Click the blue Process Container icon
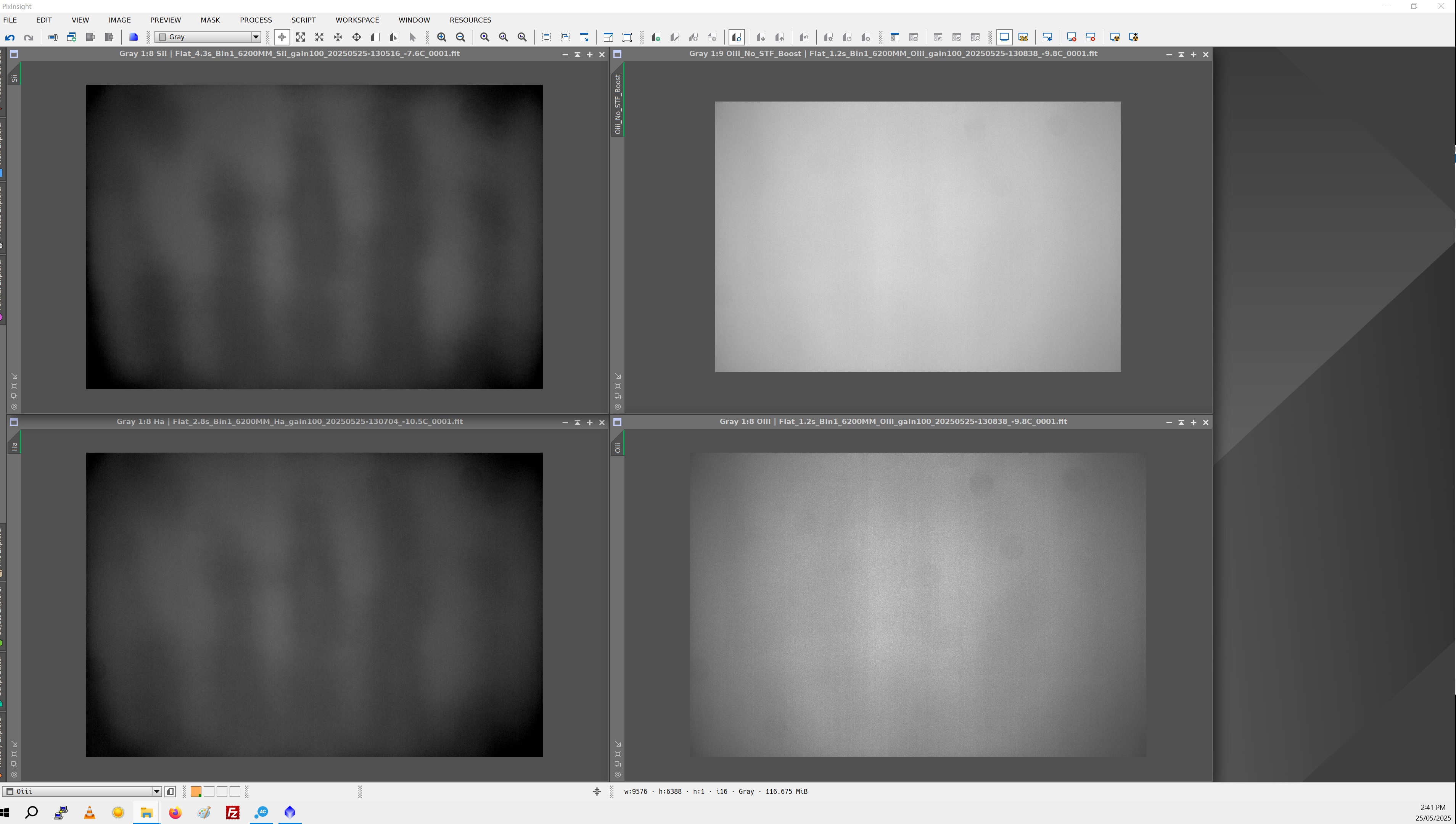Image resolution: width=1456 pixels, height=824 pixels. coord(134,37)
